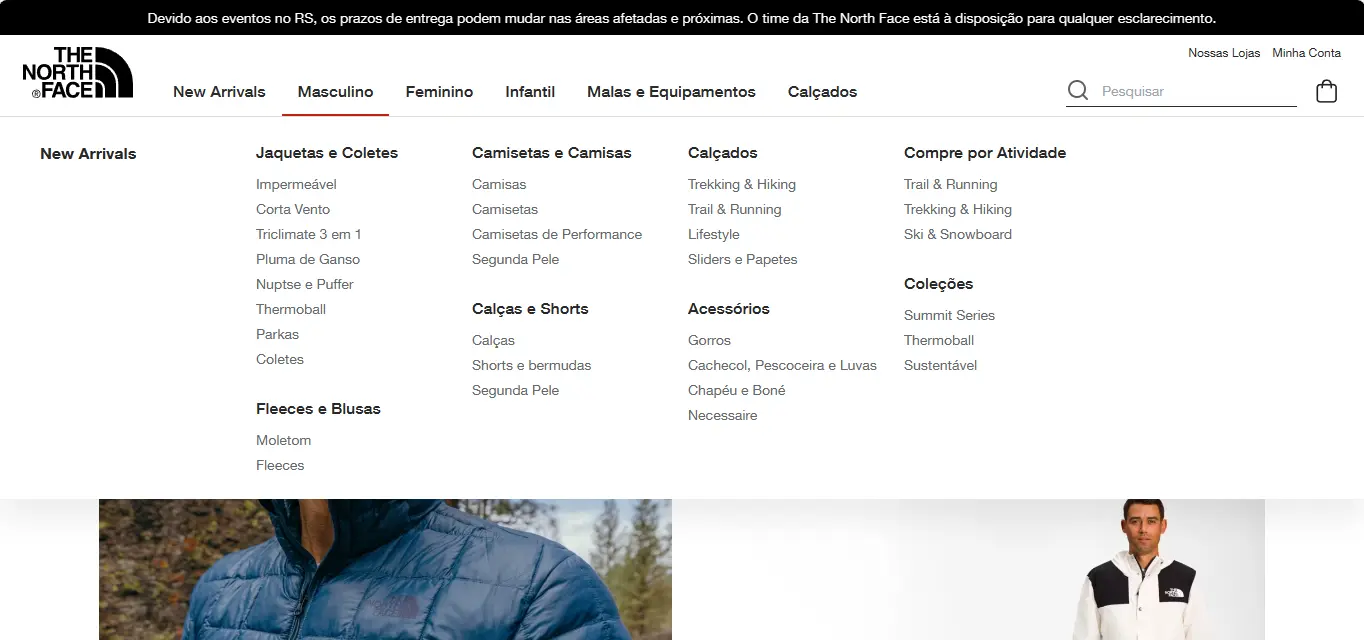Click Thermoball under Jaquetas e Coletes
Viewport: 1364px width, 640px height.
coord(291,309)
